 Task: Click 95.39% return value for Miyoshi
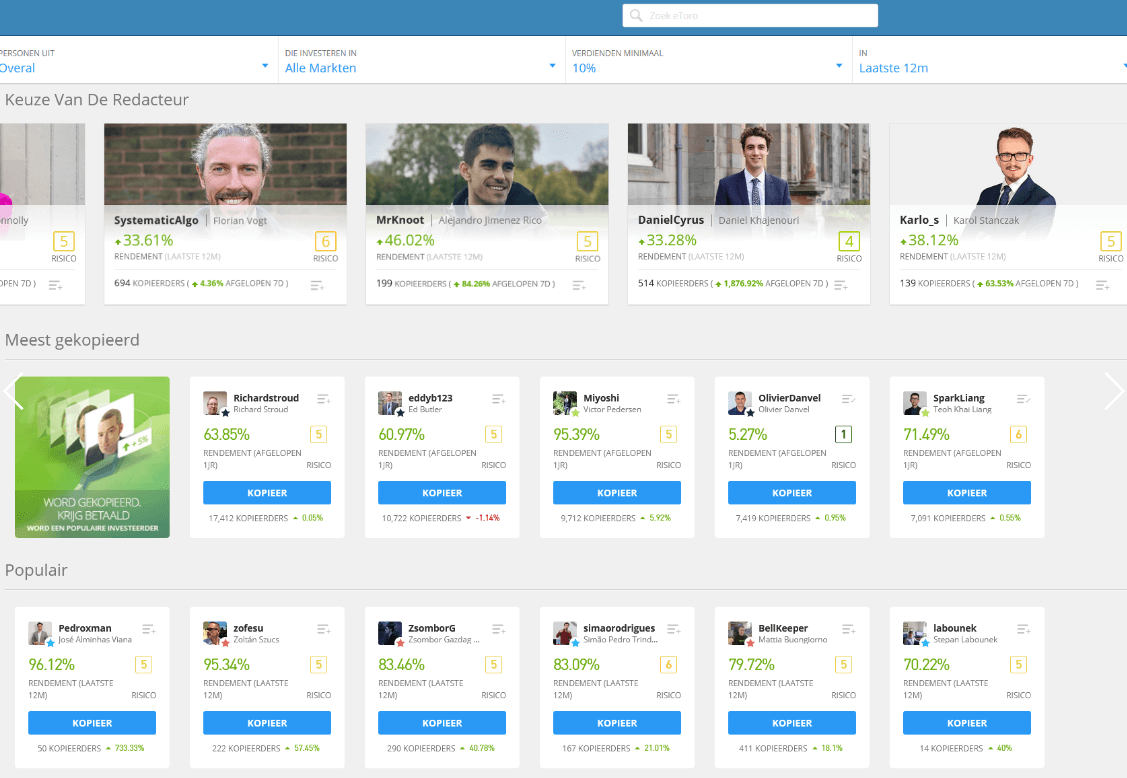576,434
